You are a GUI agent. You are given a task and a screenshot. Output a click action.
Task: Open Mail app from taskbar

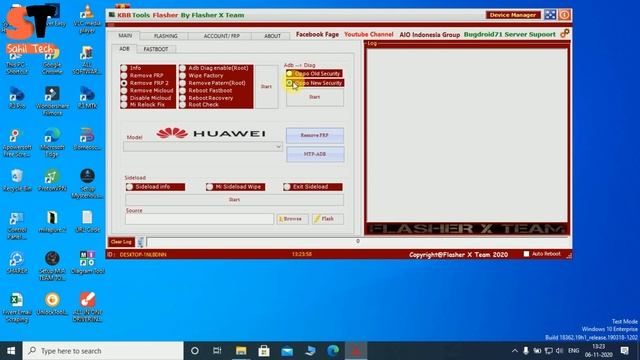(287, 351)
